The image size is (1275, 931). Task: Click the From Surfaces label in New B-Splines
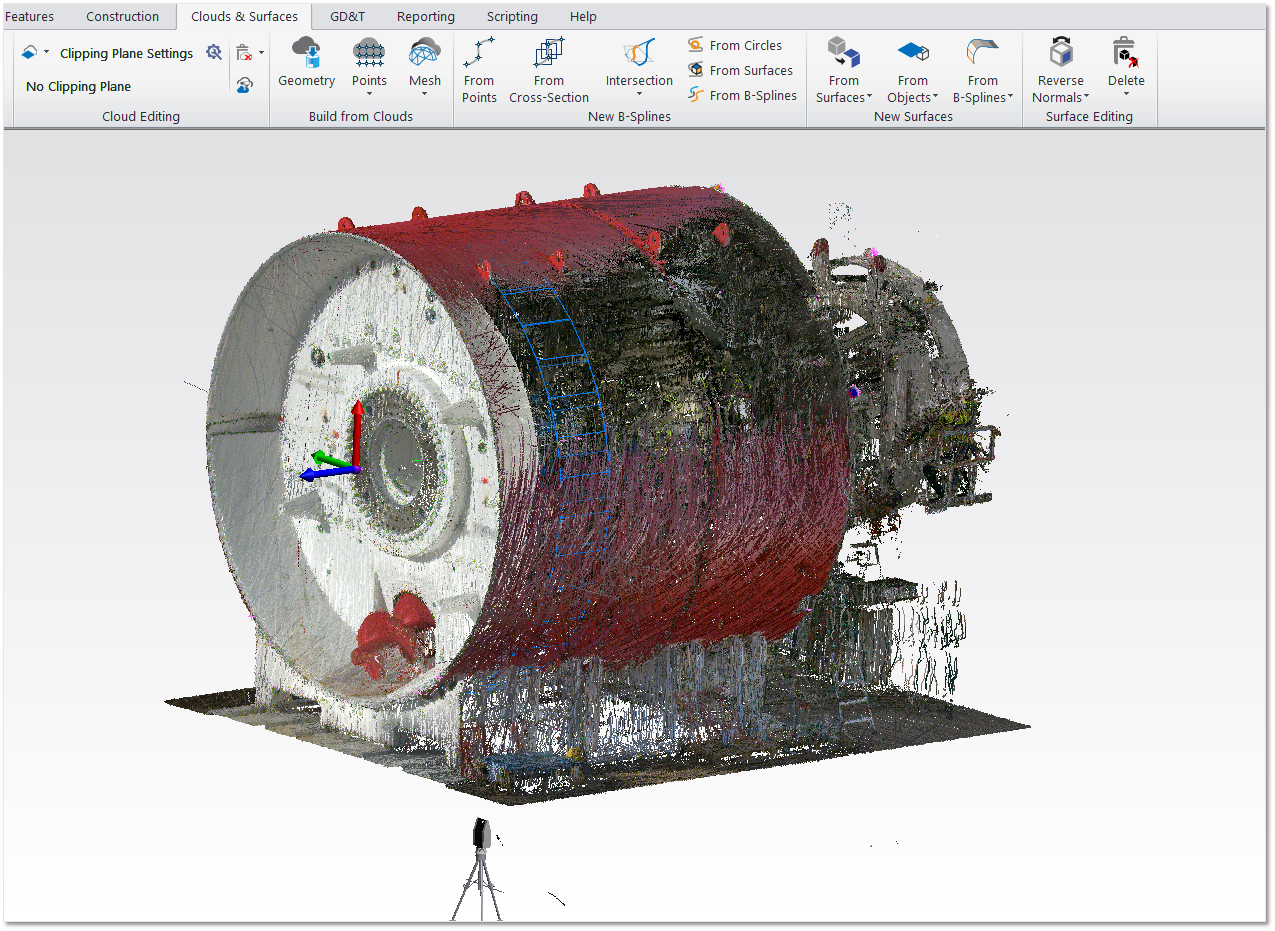751,70
